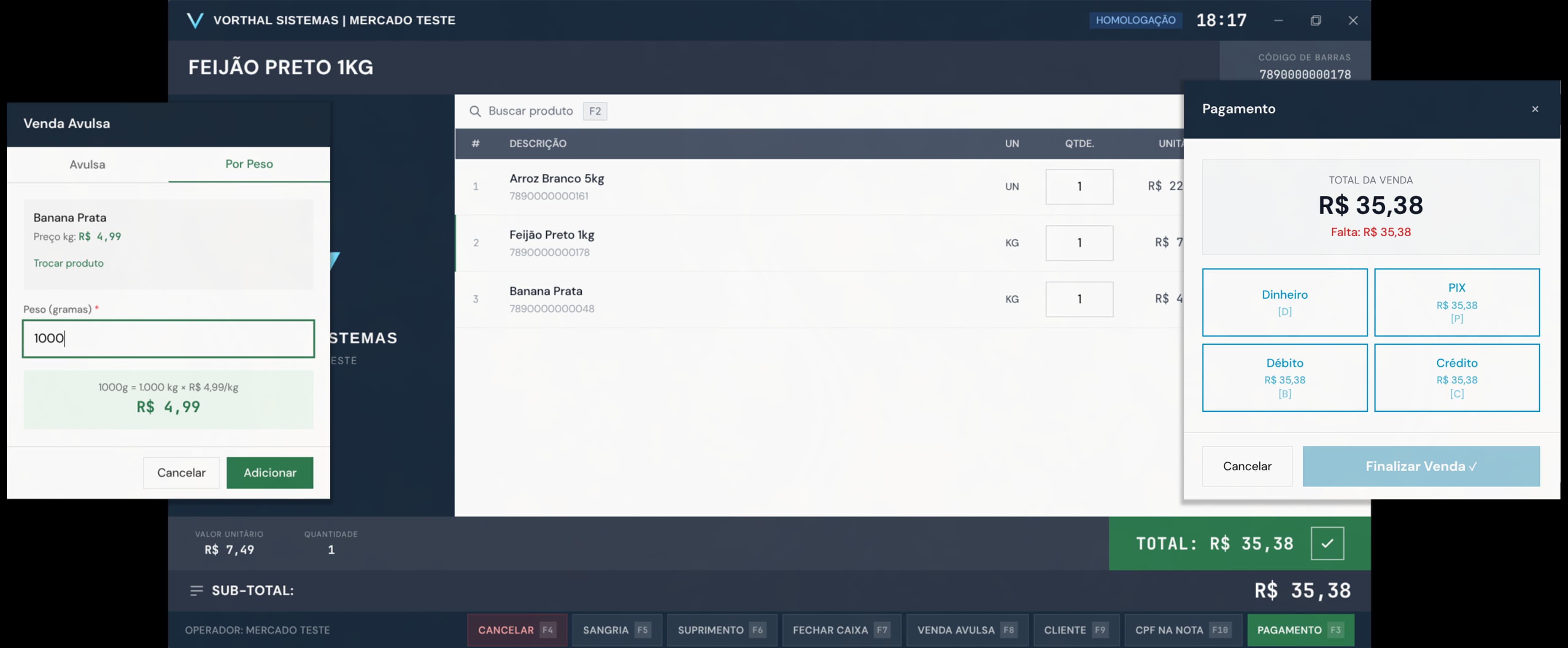Click barcode 7890000000048 under Banana Prata

[x=551, y=309]
